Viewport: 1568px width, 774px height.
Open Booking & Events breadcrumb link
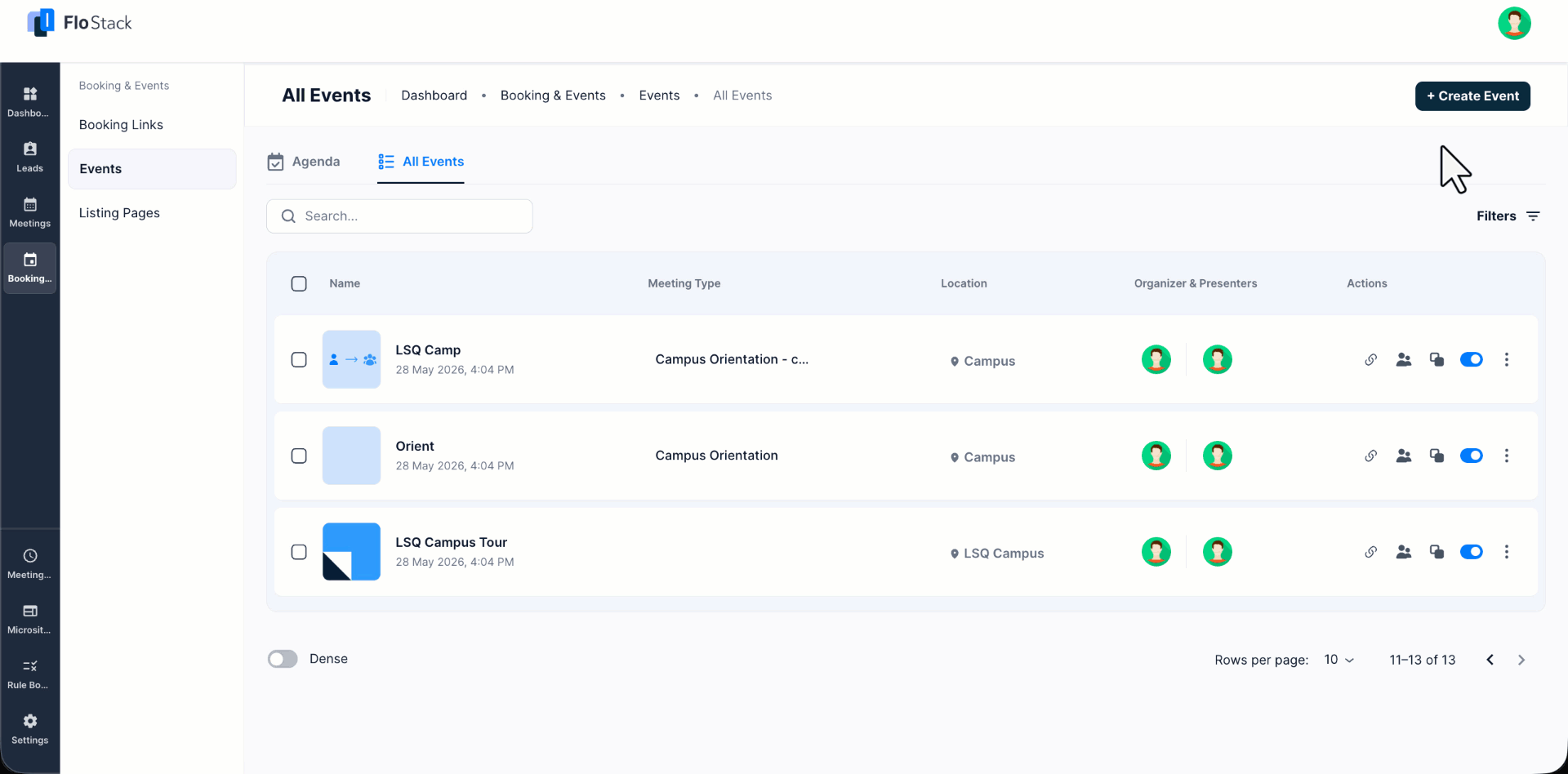pos(553,96)
